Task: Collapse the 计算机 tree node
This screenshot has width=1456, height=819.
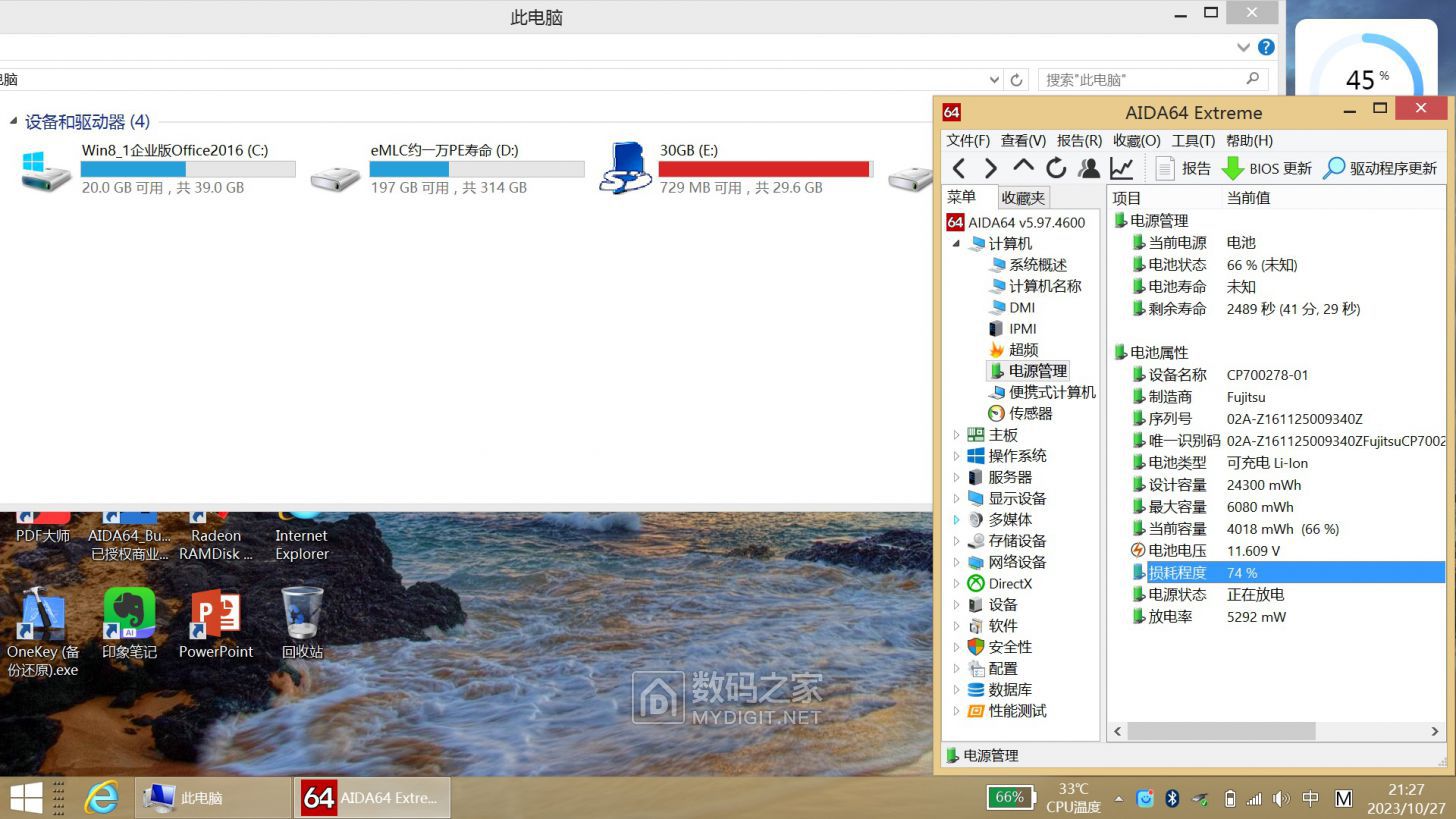Action: tap(956, 243)
